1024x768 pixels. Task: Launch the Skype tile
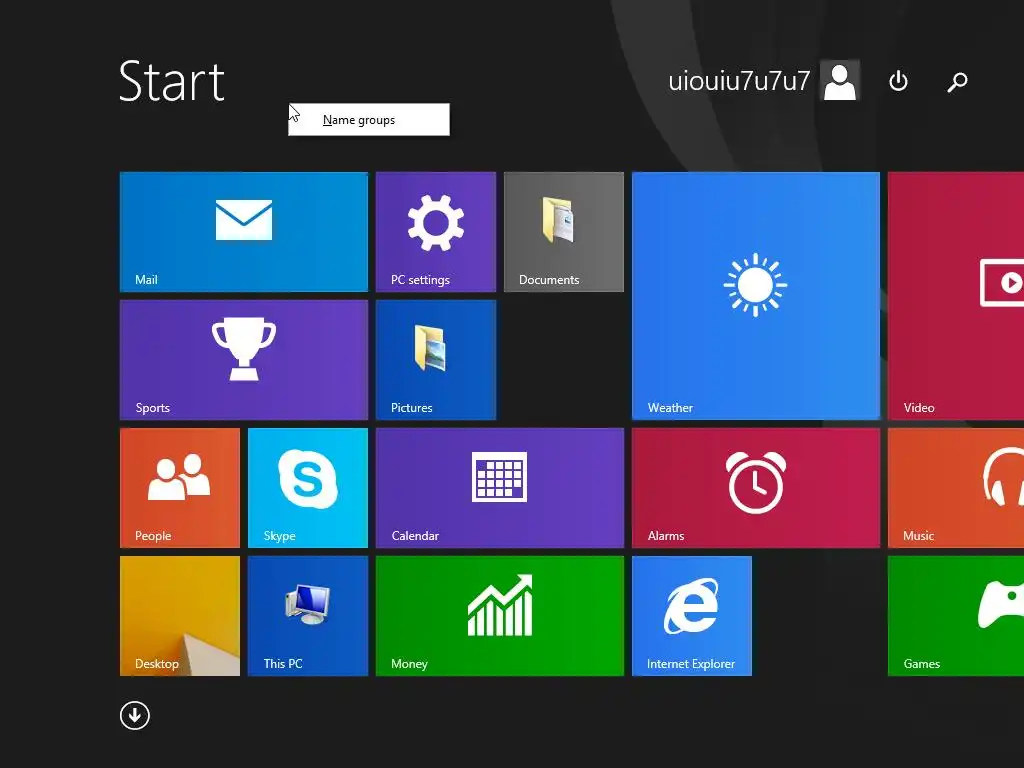308,488
